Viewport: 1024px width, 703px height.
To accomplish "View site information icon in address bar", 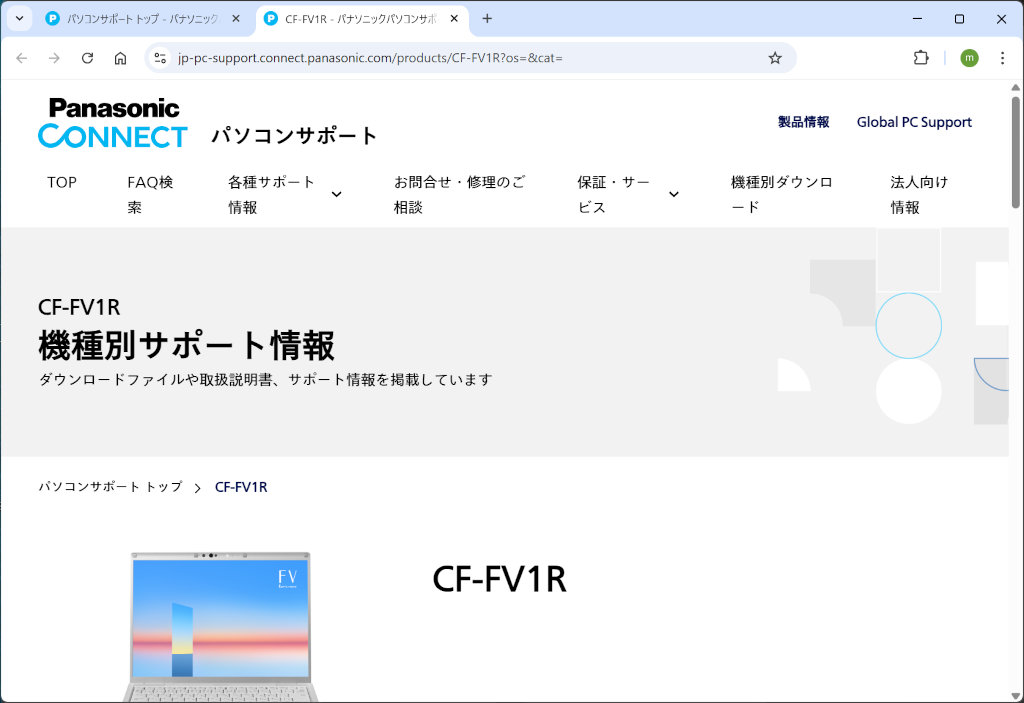I will coord(160,58).
